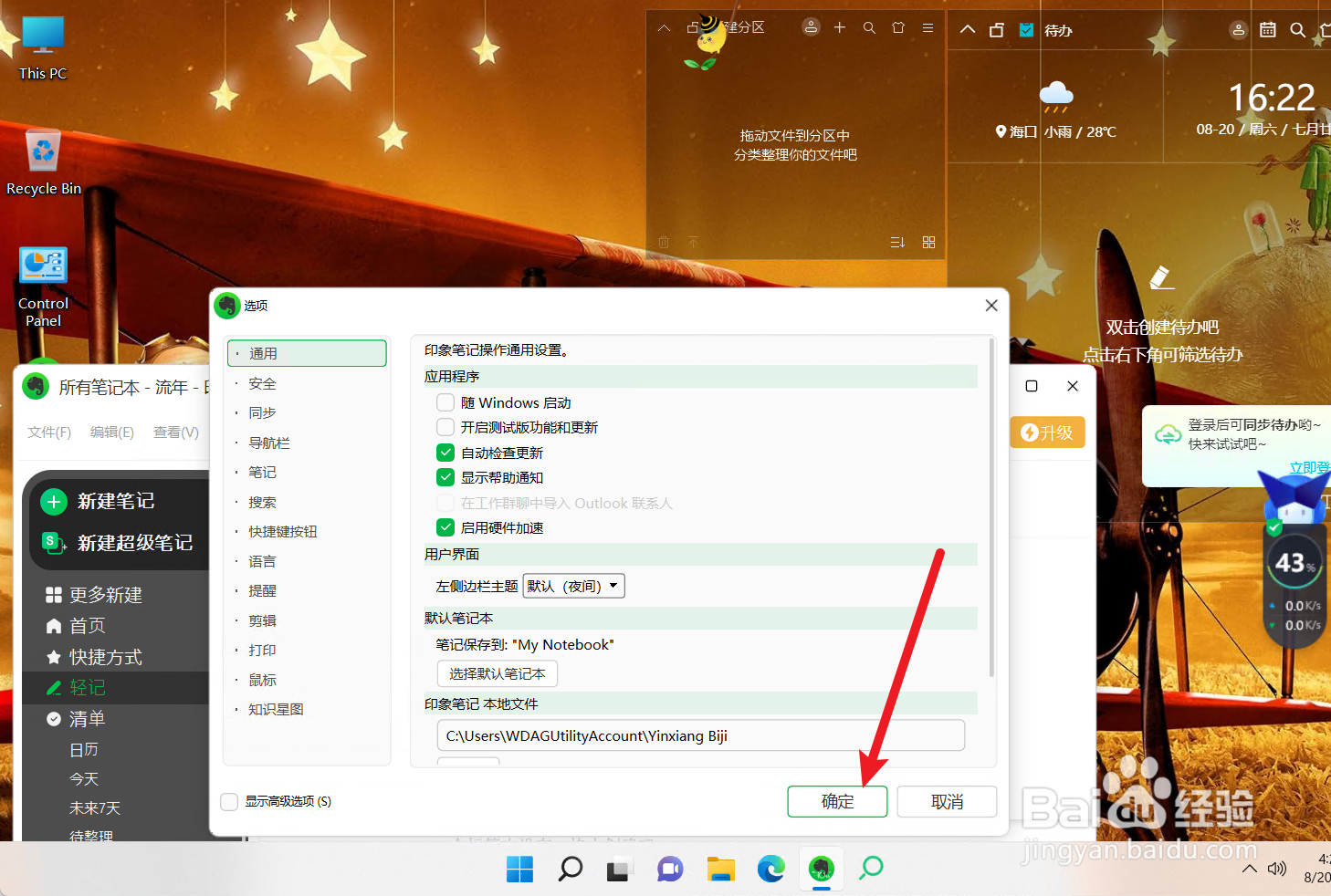The image size is (1331, 896).
Task: Click search icon in partition widget
Action: [869, 27]
